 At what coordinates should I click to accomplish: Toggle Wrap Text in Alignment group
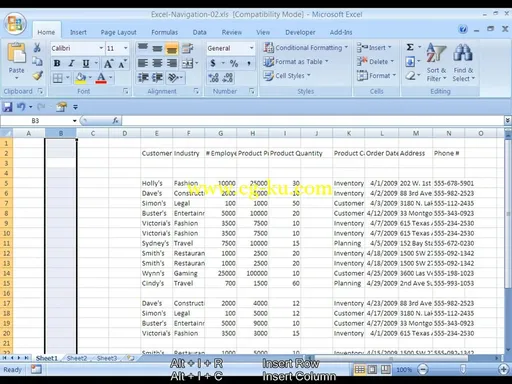187,48
